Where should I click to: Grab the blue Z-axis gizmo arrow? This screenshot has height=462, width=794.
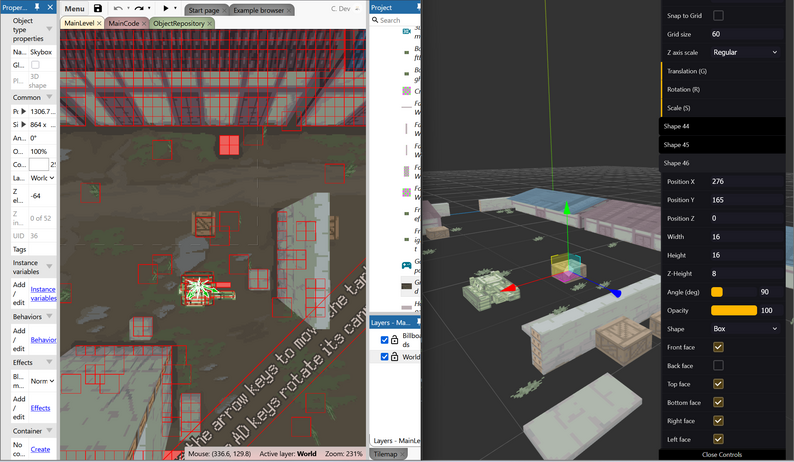pyautogui.click(x=615, y=293)
